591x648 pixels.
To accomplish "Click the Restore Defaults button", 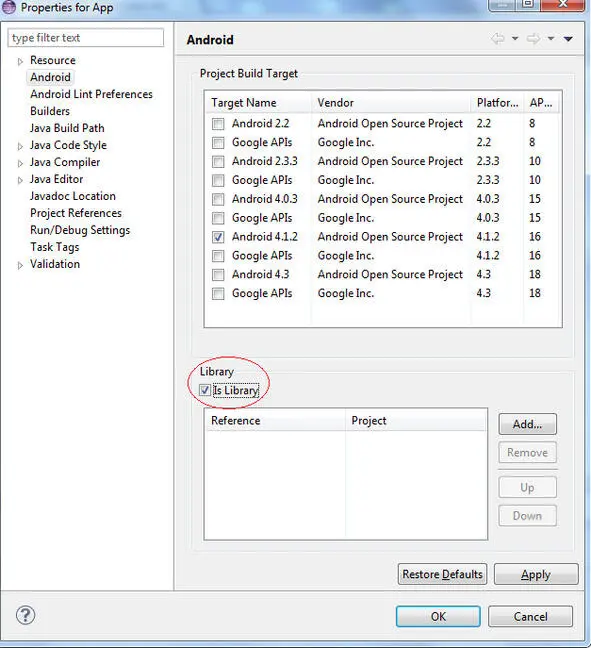I will (442, 574).
